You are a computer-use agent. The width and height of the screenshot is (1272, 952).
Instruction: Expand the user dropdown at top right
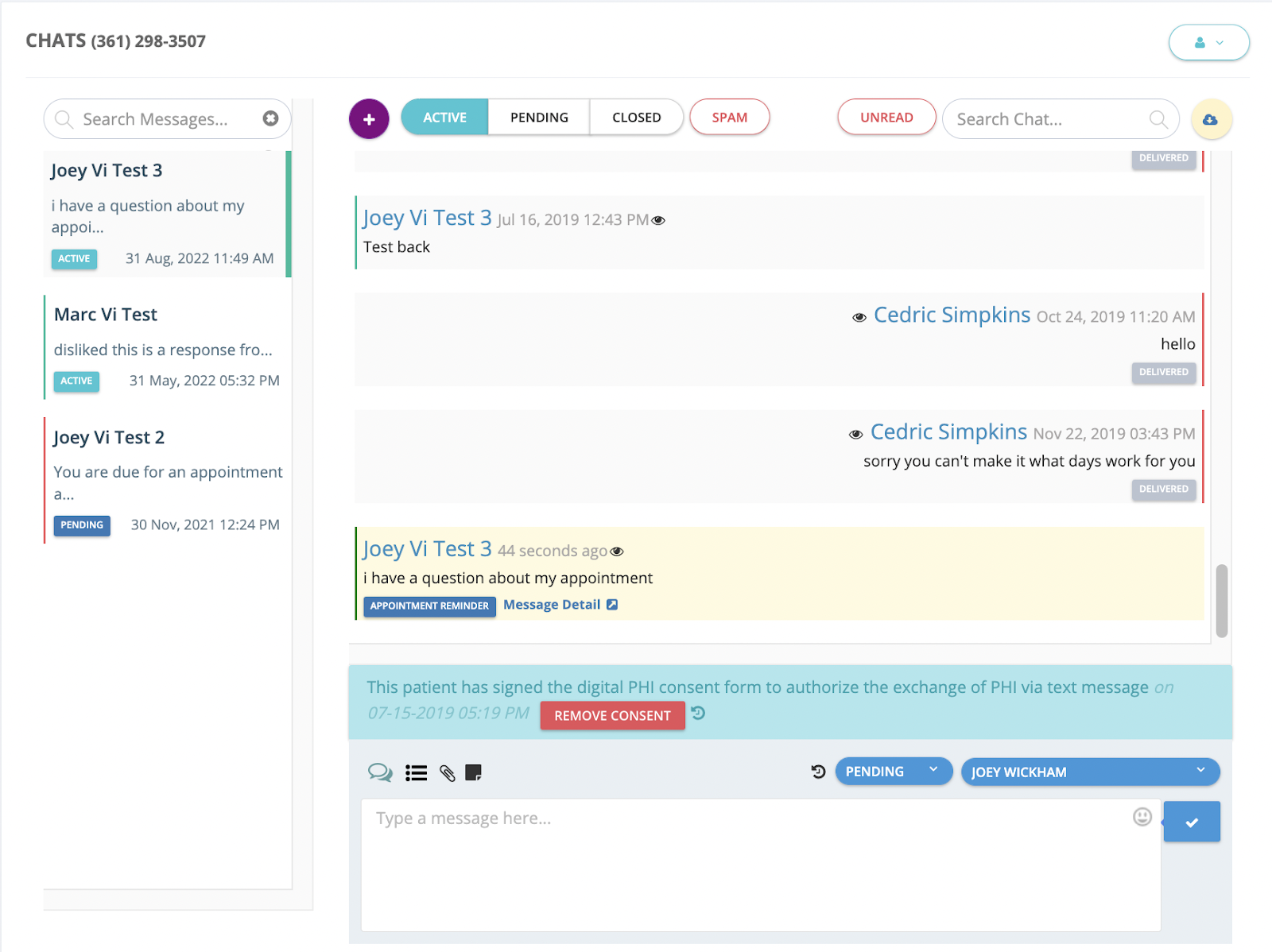(1208, 42)
